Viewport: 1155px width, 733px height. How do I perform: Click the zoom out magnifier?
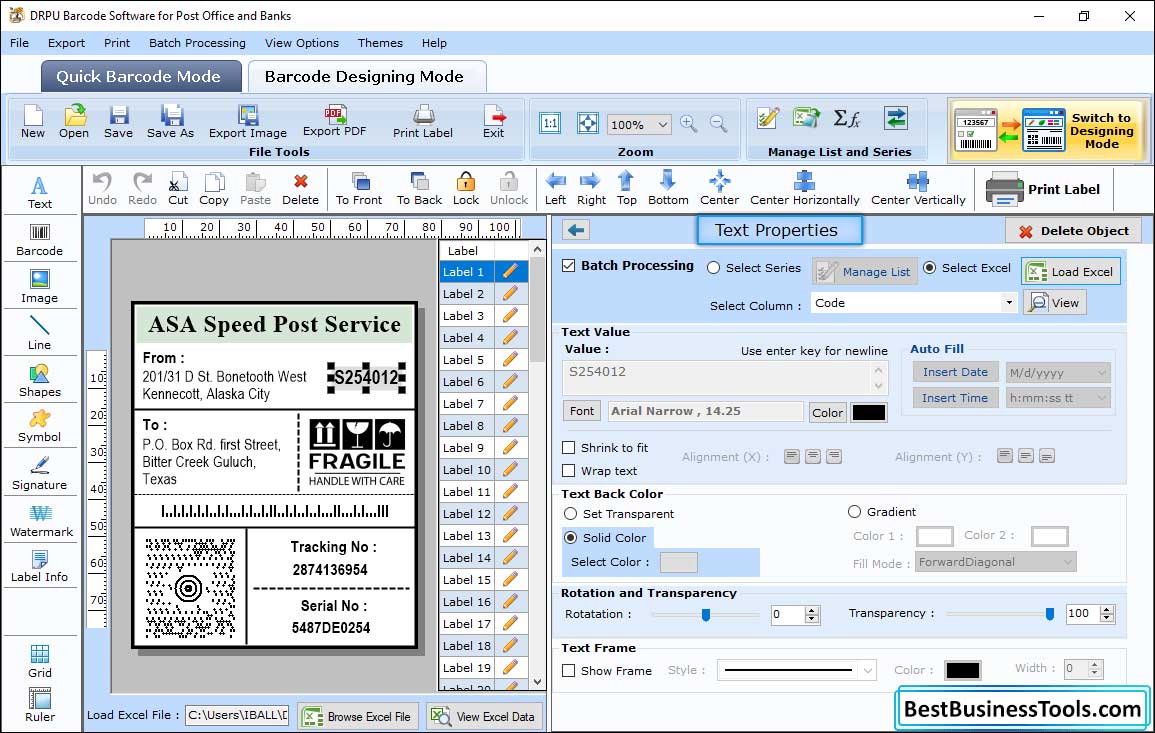point(718,124)
